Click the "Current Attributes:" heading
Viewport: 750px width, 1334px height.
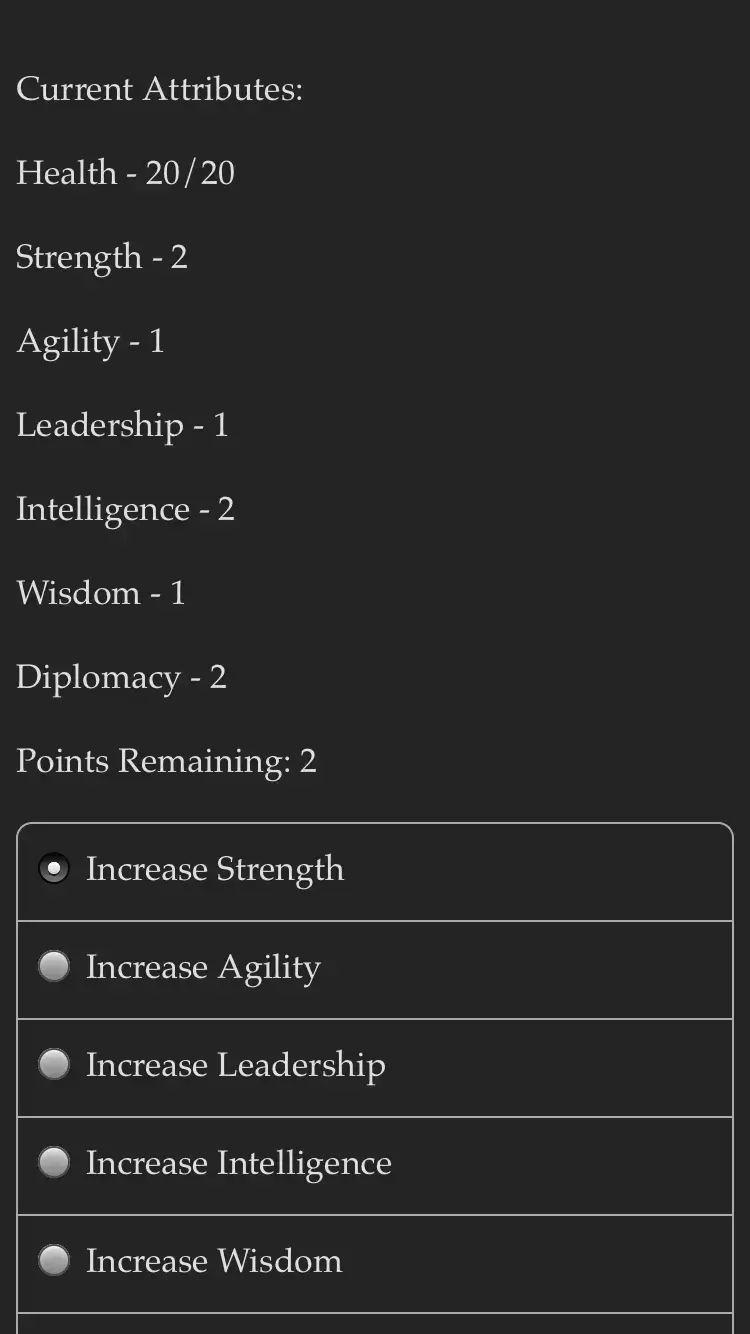pos(159,89)
